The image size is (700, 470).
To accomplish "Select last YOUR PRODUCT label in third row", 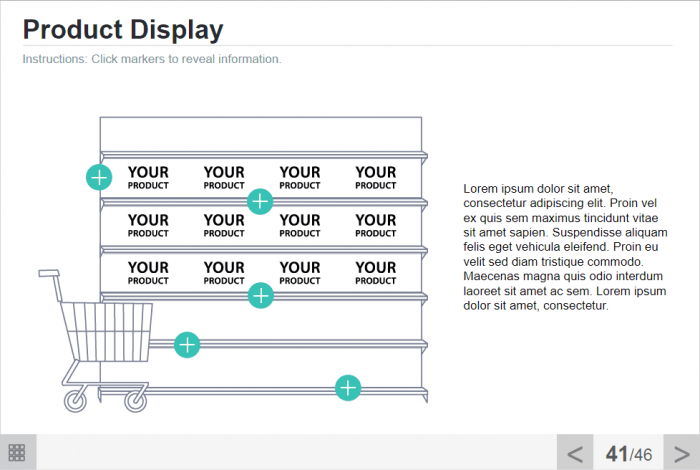I will (x=376, y=272).
